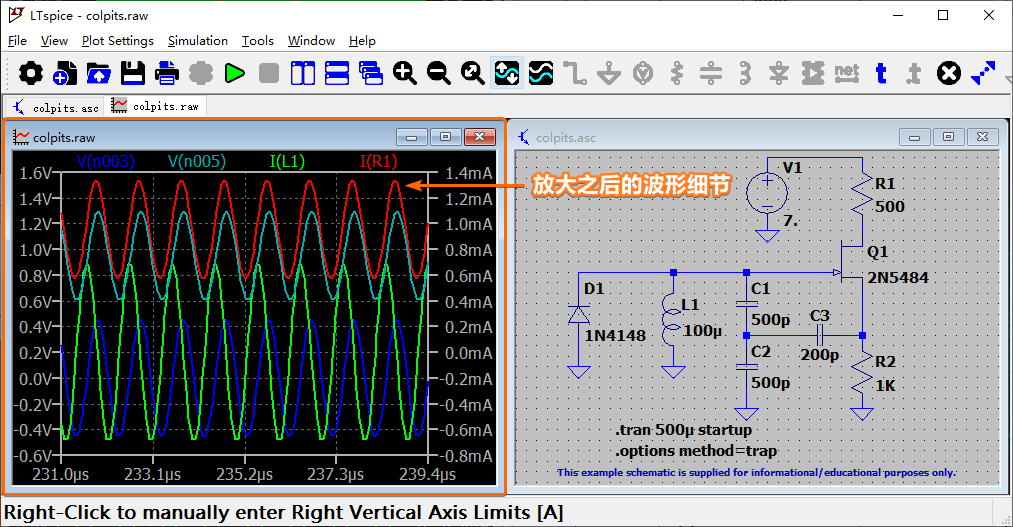Select the inductor placement tool
Viewport: 1013px width, 527px height.
click(x=745, y=73)
